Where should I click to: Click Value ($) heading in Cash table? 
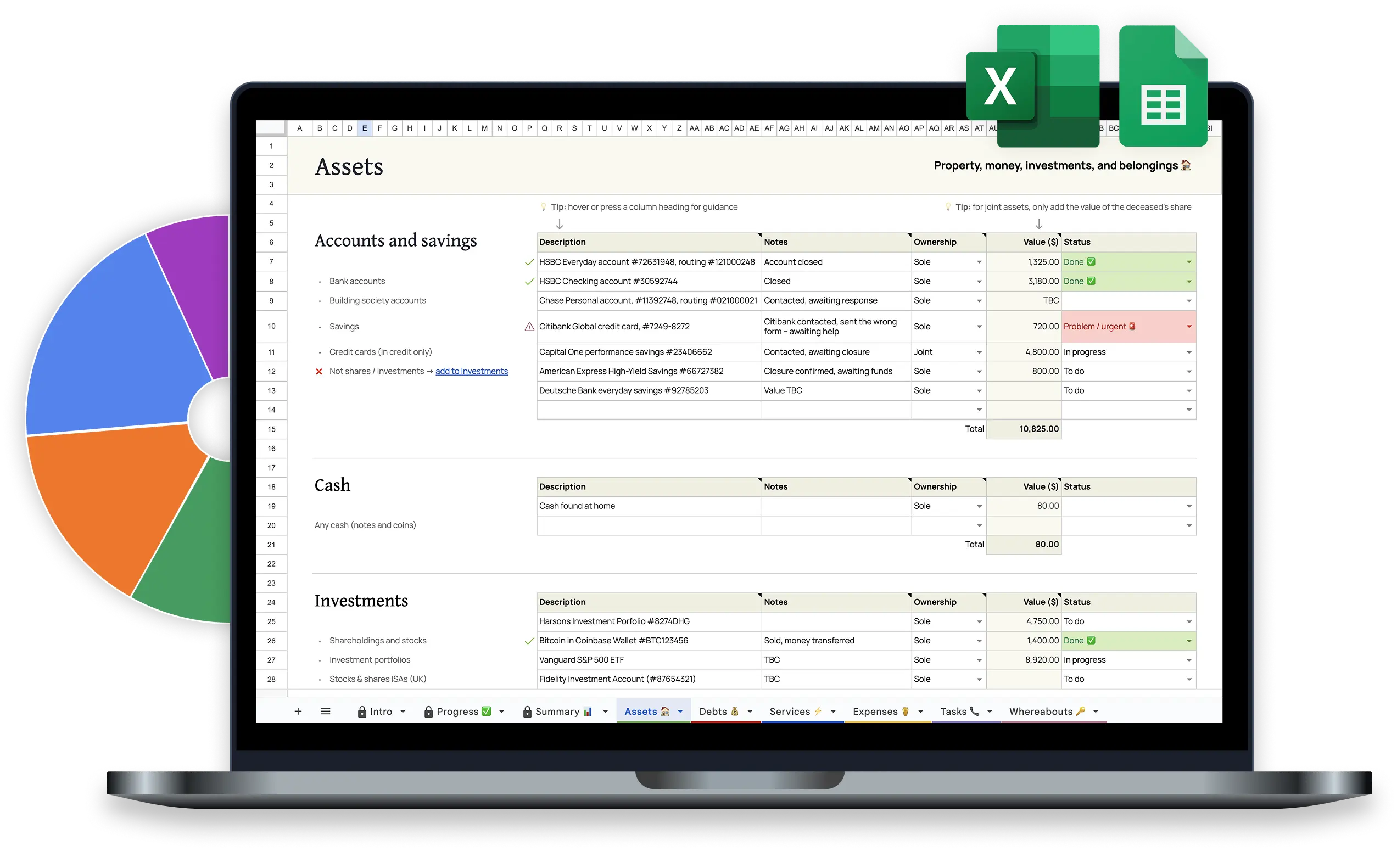click(1024, 487)
